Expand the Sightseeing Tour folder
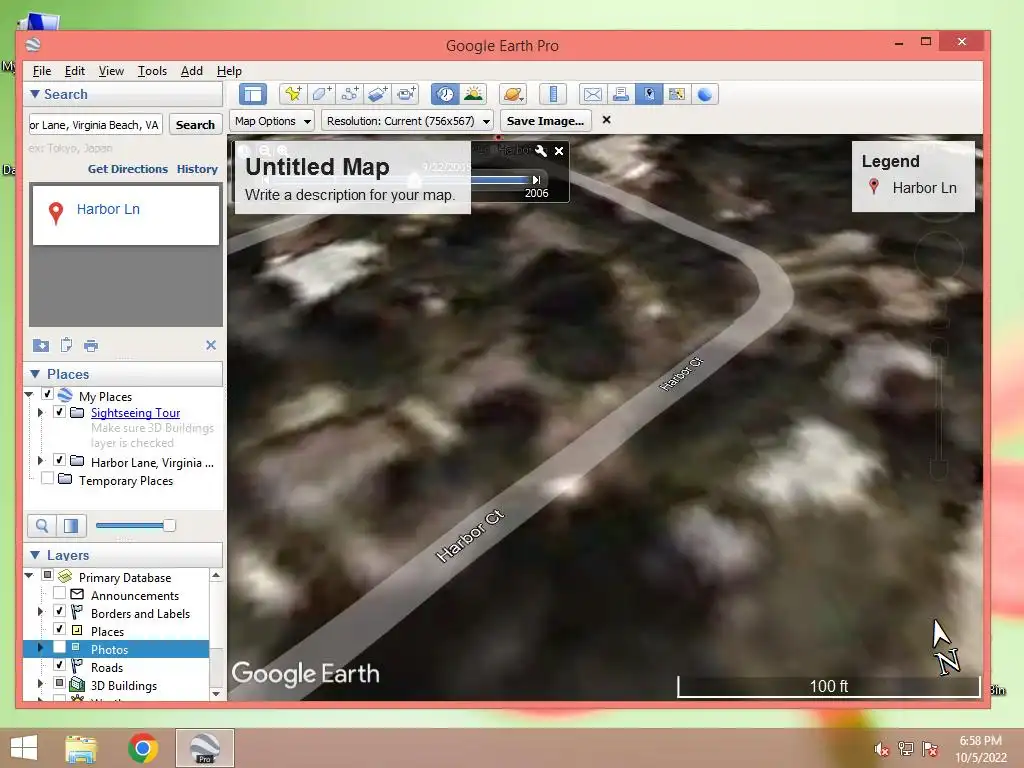The width and height of the screenshot is (1024, 768). tap(40, 413)
